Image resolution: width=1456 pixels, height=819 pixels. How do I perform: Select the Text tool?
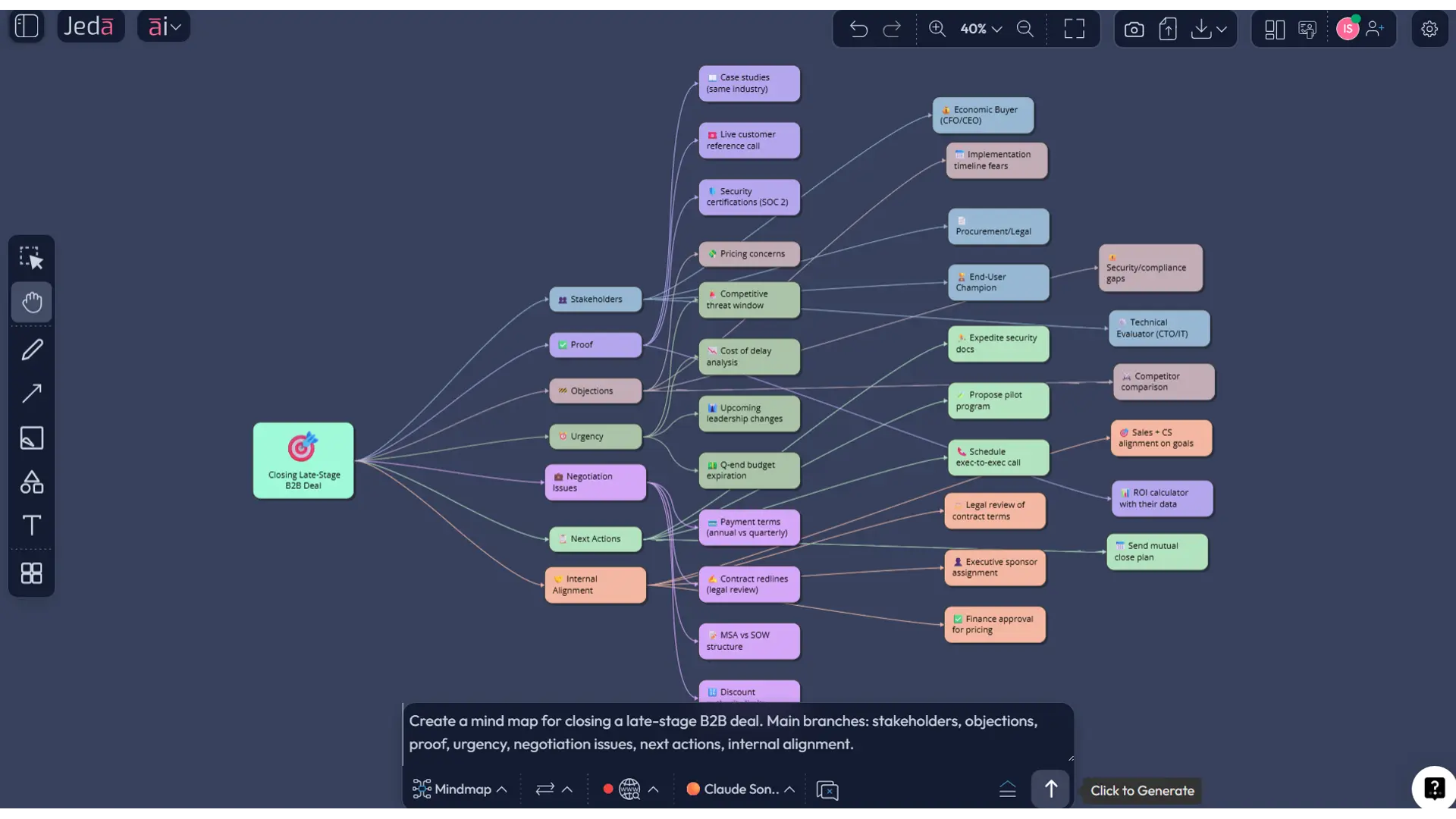(32, 526)
